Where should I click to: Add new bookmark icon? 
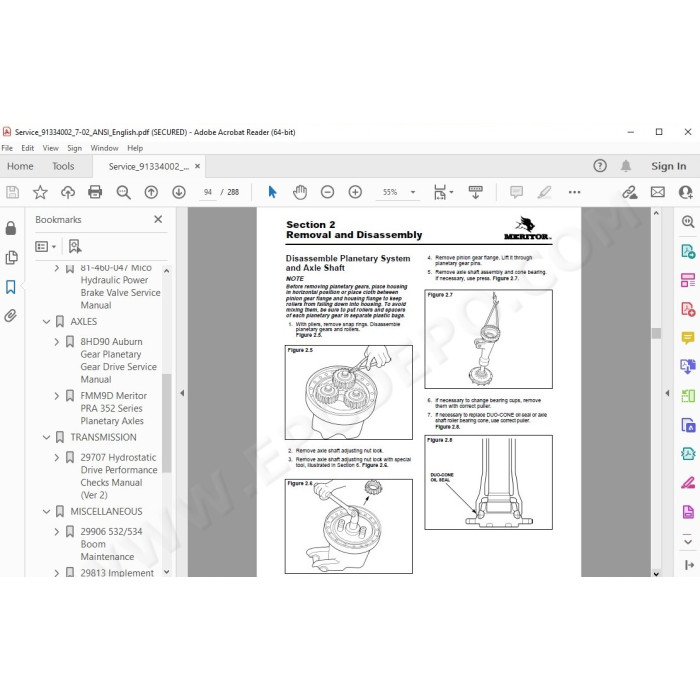click(75, 246)
